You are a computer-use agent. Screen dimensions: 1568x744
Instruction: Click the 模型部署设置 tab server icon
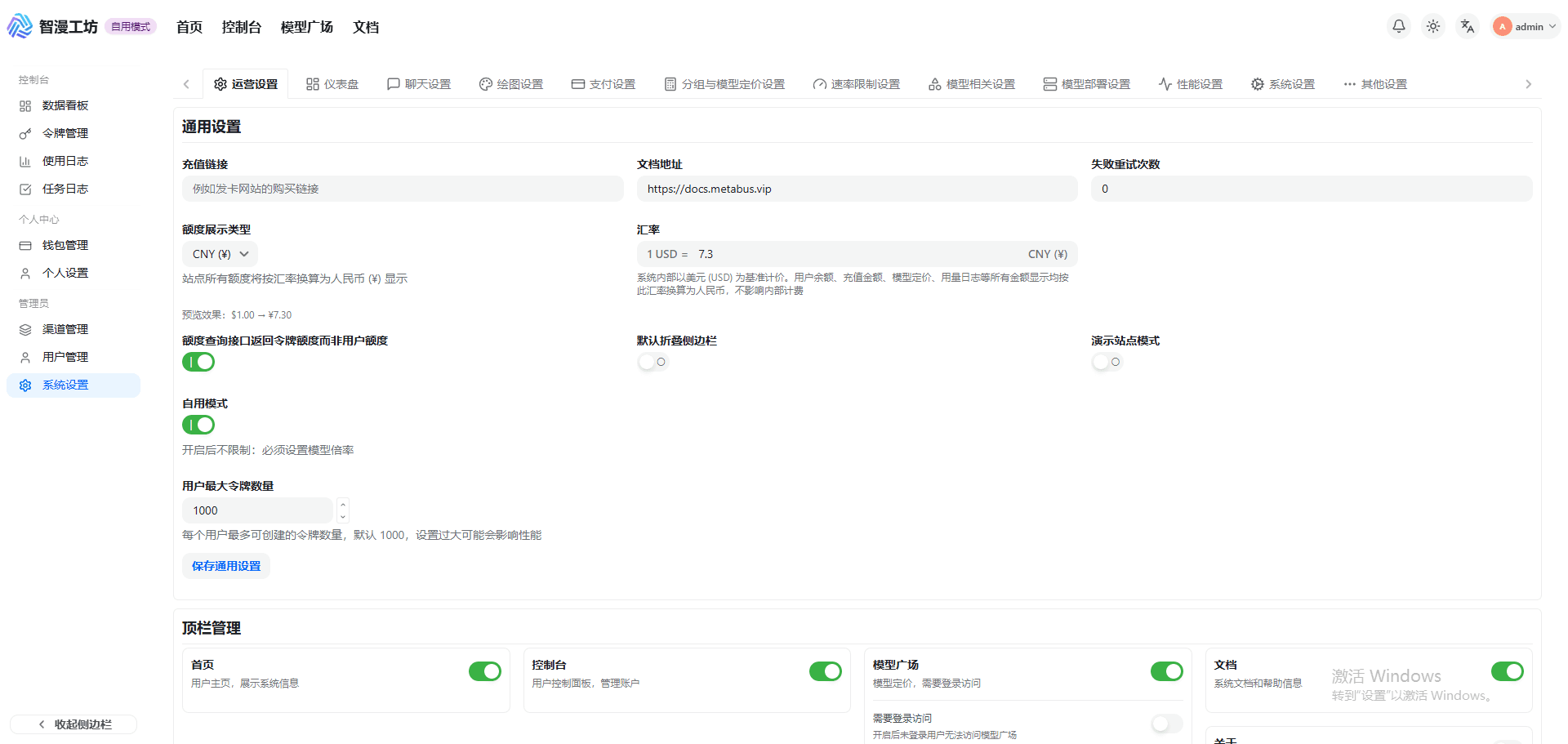point(1050,84)
